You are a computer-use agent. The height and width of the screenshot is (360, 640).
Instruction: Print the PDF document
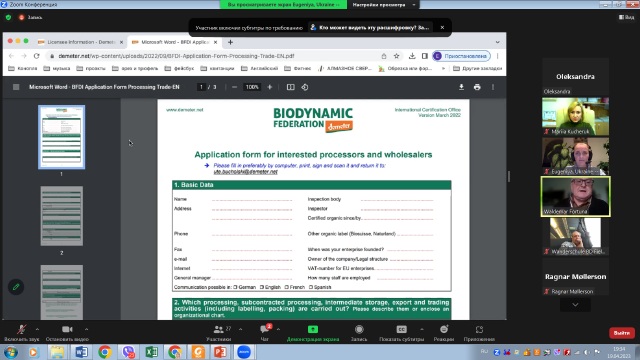477,87
